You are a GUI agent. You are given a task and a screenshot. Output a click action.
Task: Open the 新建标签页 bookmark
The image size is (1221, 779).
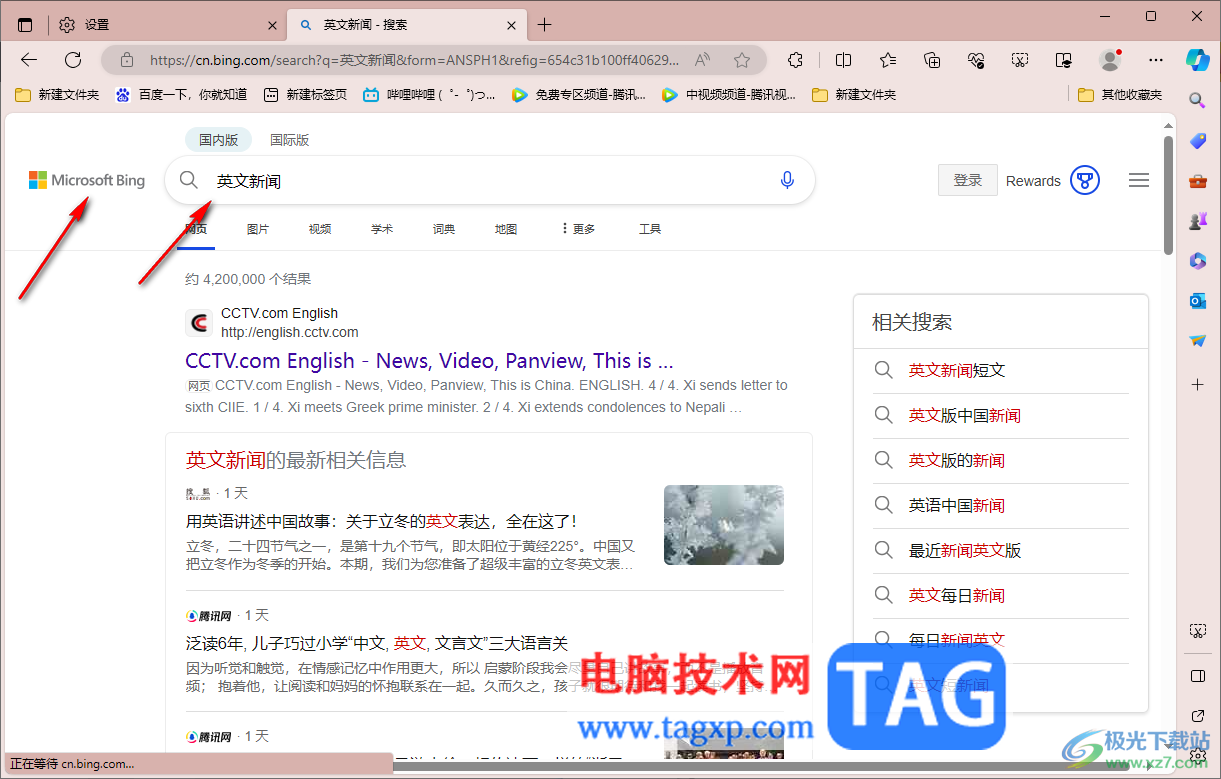(305, 95)
